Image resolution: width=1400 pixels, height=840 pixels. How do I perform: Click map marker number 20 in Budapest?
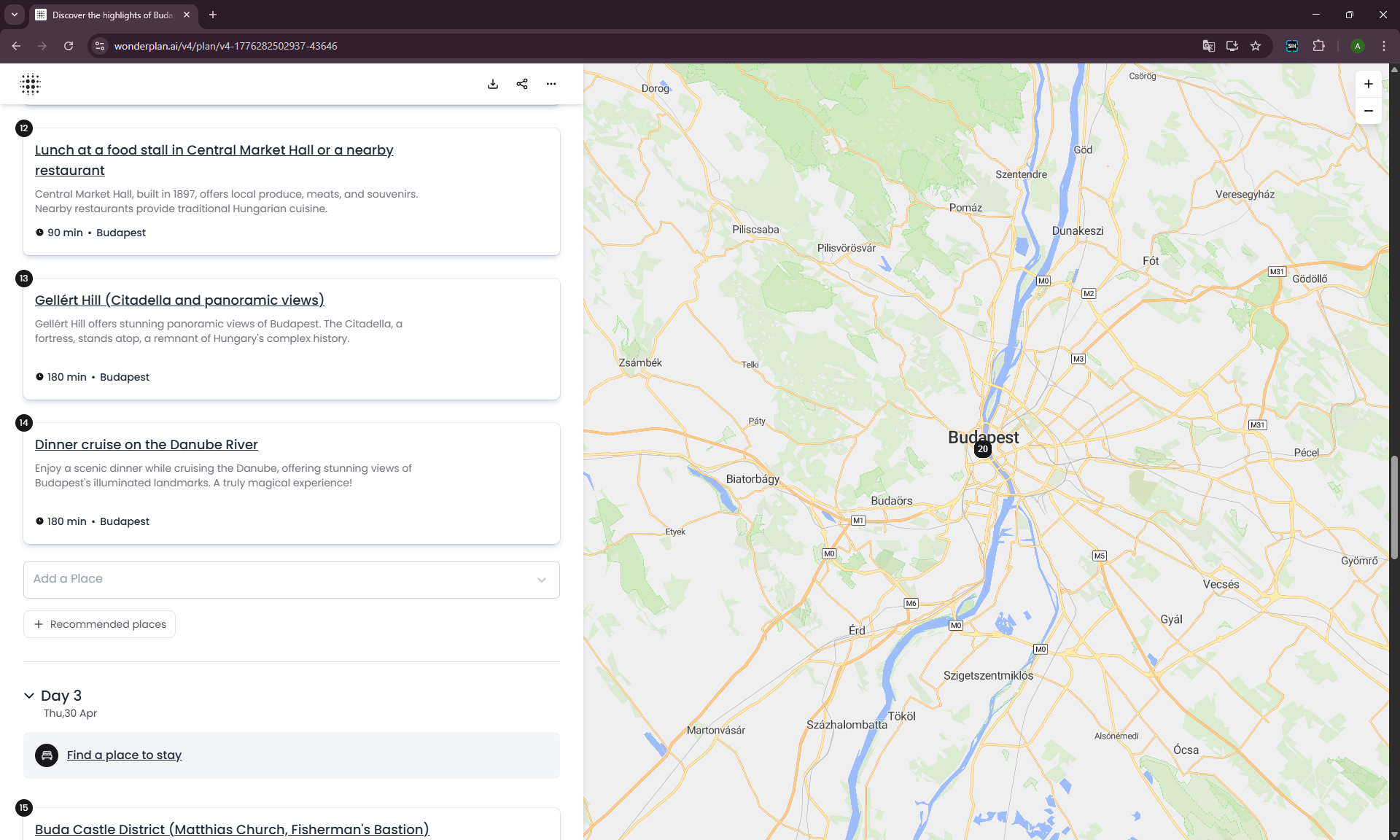(982, 449)
